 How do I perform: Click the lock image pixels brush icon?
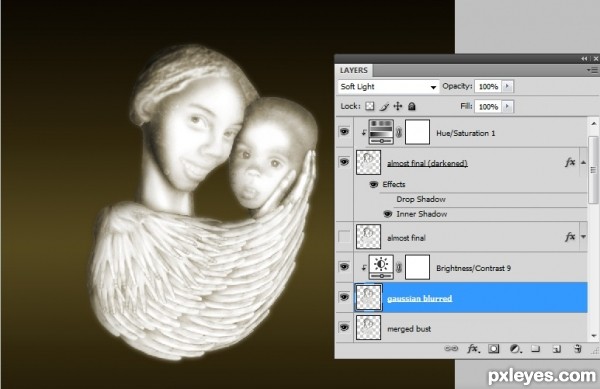click(x=384, y=106)
